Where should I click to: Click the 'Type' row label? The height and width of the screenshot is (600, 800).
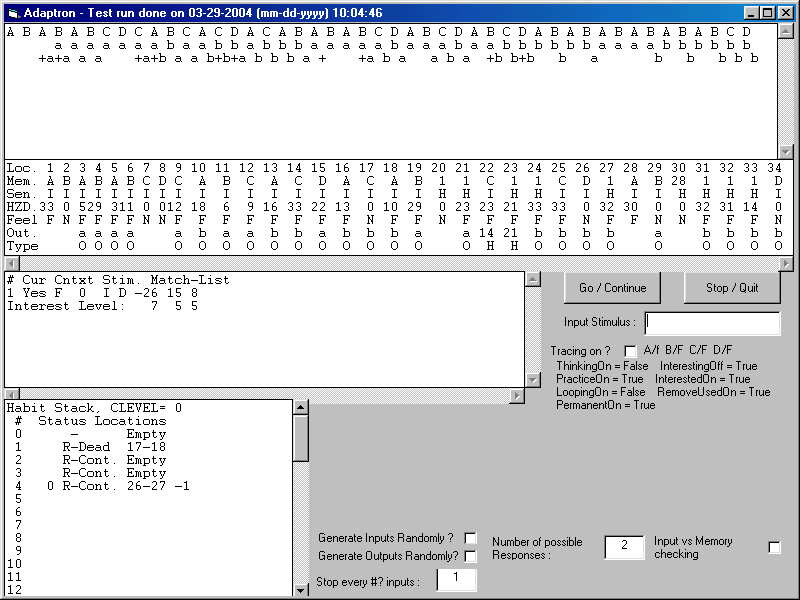tap(22, 246)
